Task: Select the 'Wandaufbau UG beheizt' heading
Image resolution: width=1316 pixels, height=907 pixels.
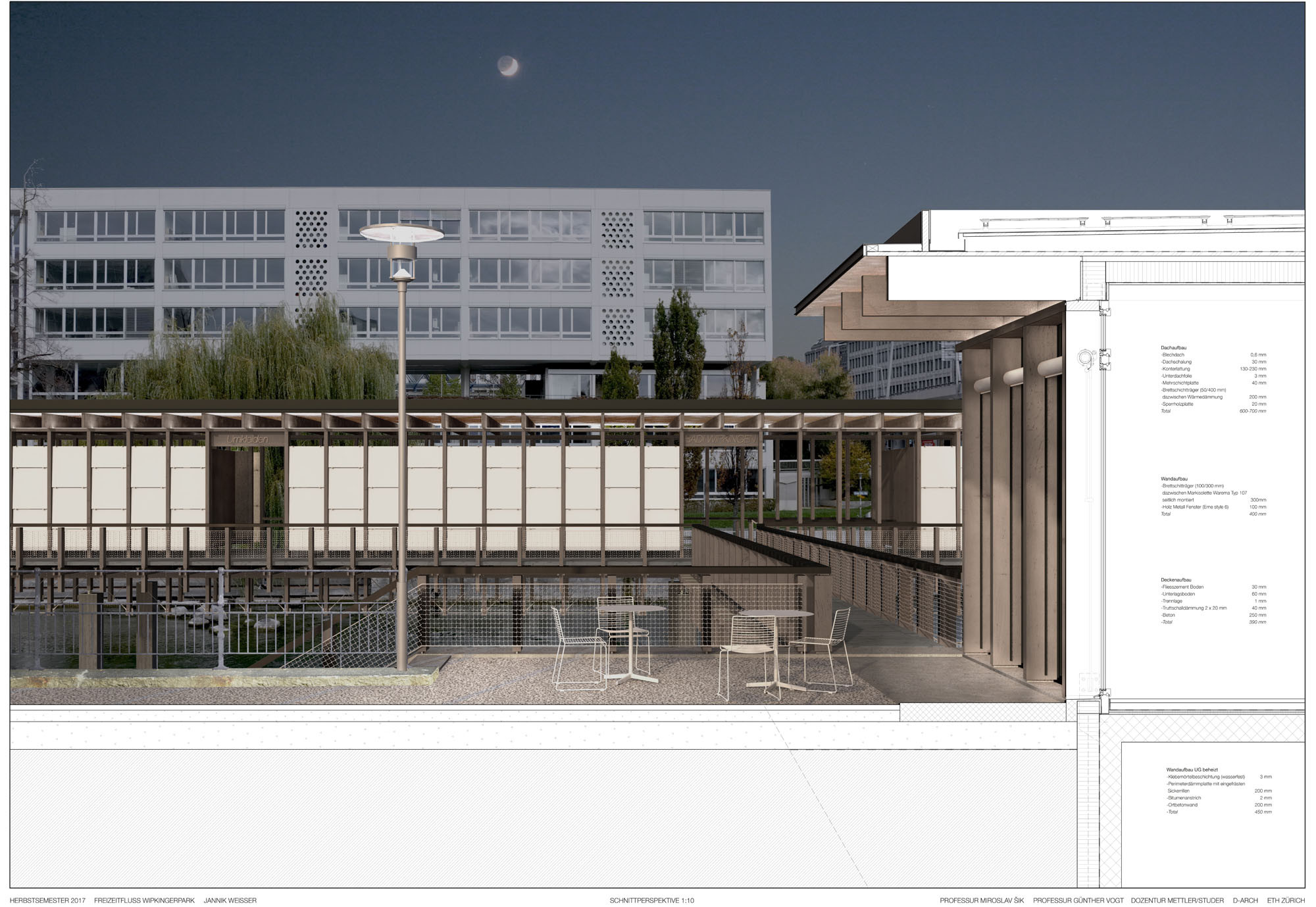Action: 1192,770
